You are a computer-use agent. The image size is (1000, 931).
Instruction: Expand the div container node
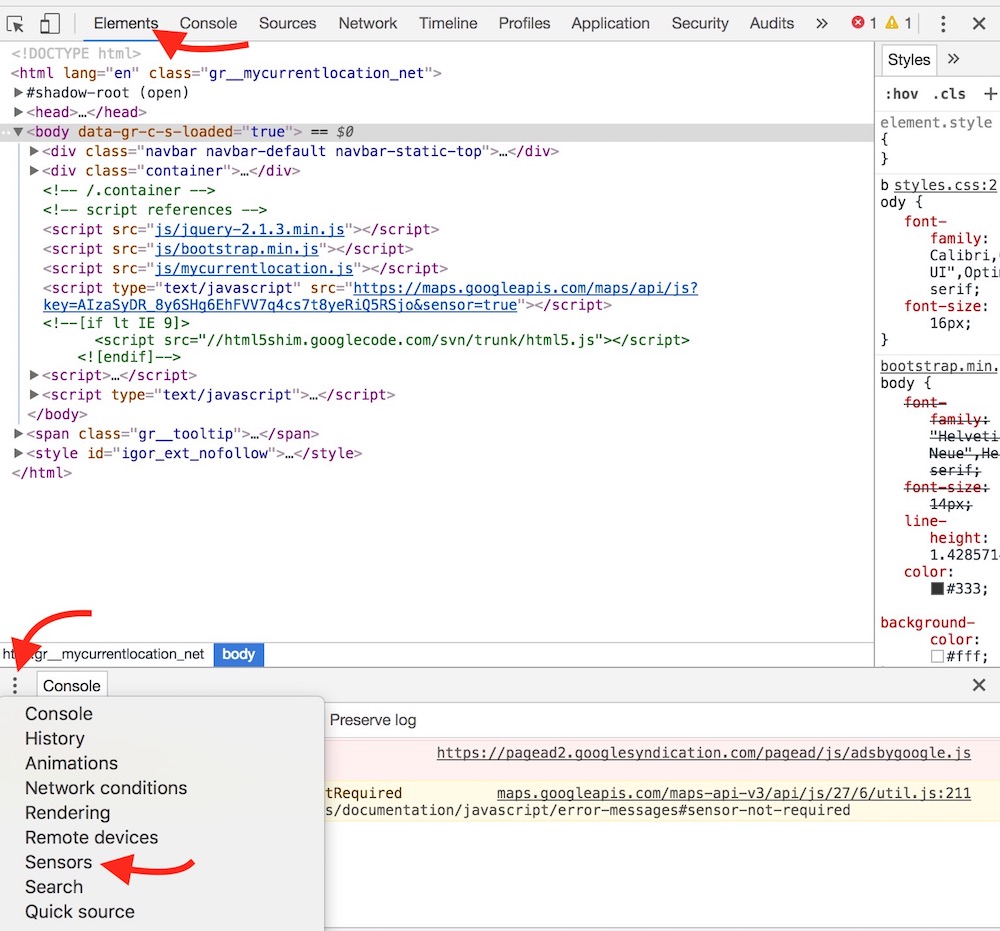tap(35, 171)
